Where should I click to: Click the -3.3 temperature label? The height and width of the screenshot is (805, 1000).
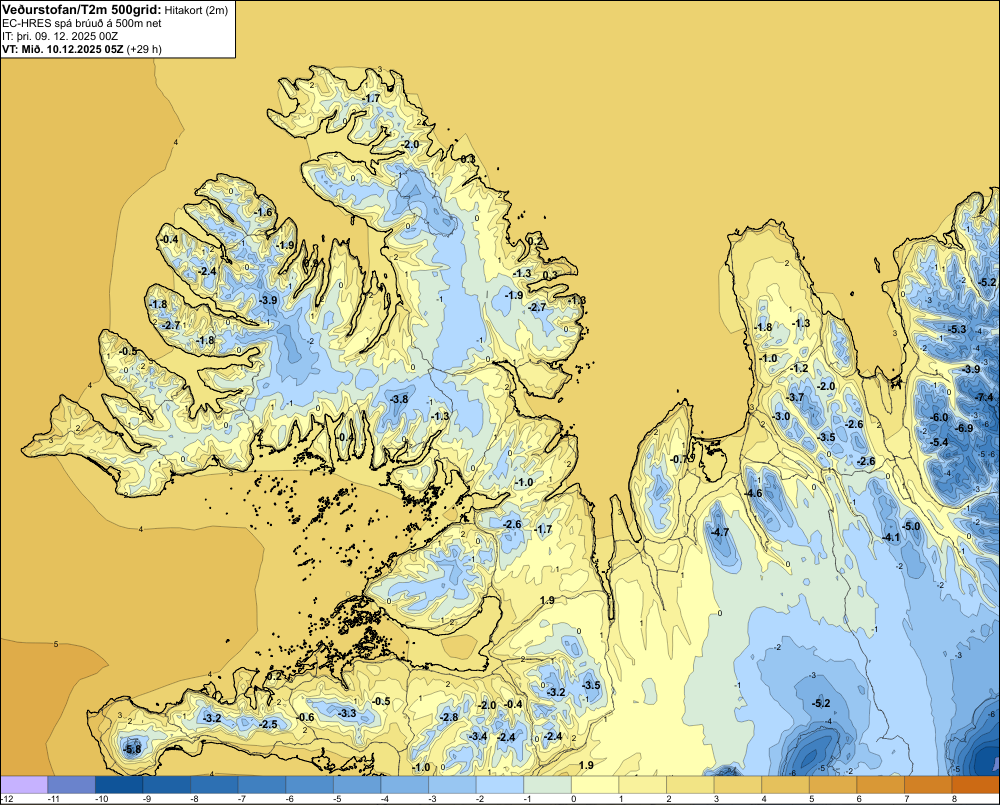346,713
